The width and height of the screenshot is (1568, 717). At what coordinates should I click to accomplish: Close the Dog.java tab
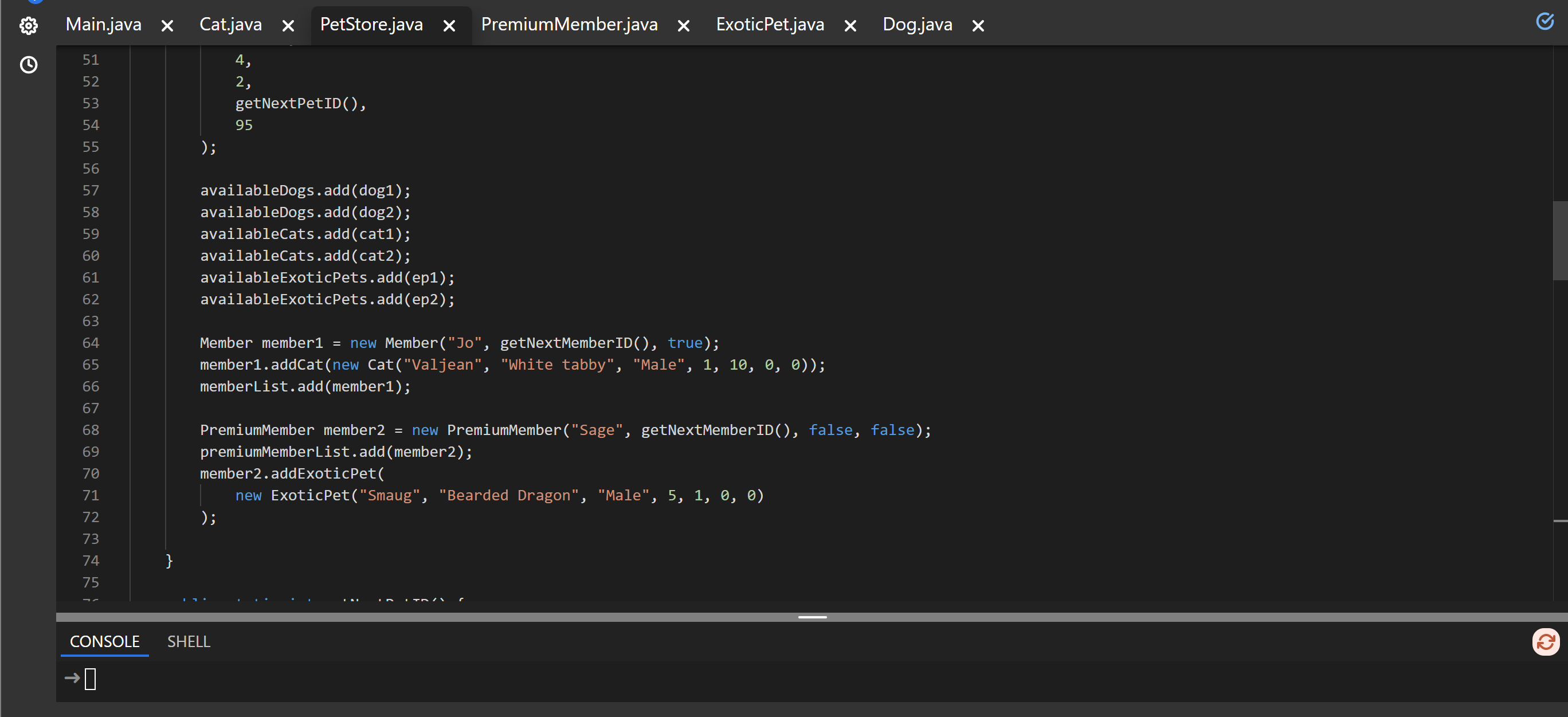coord(978,26)
